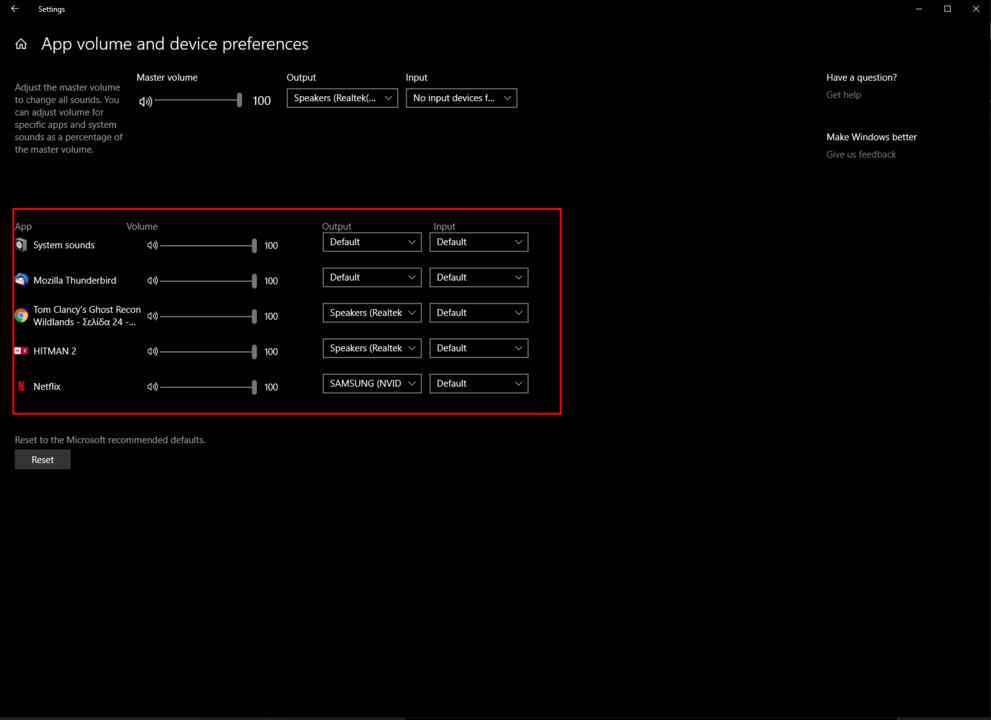Go back with the arrow icon
The image size is (991, 720).
[x=15, y=9]
